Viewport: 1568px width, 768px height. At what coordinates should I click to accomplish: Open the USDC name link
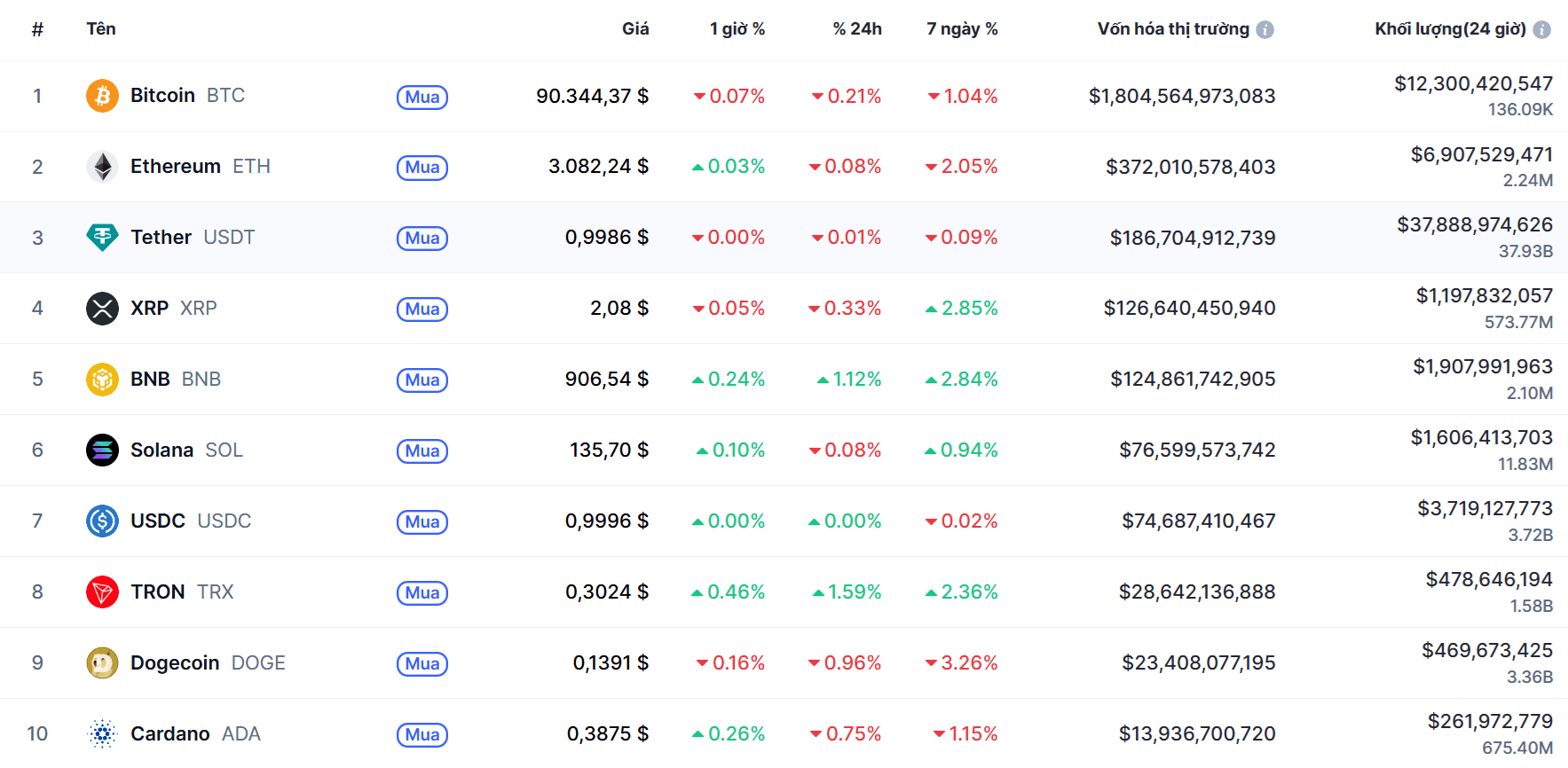191,521
